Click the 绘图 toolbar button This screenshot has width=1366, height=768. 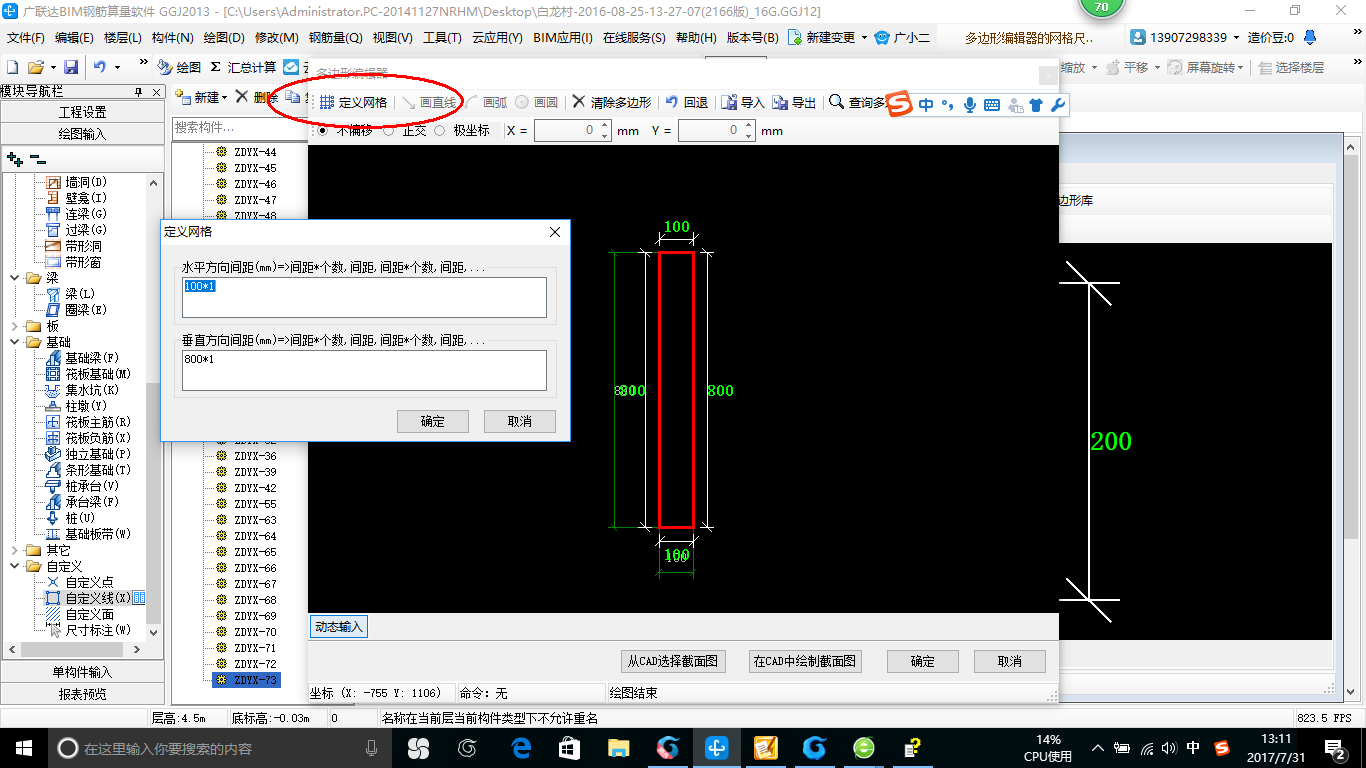click(180, 67)
